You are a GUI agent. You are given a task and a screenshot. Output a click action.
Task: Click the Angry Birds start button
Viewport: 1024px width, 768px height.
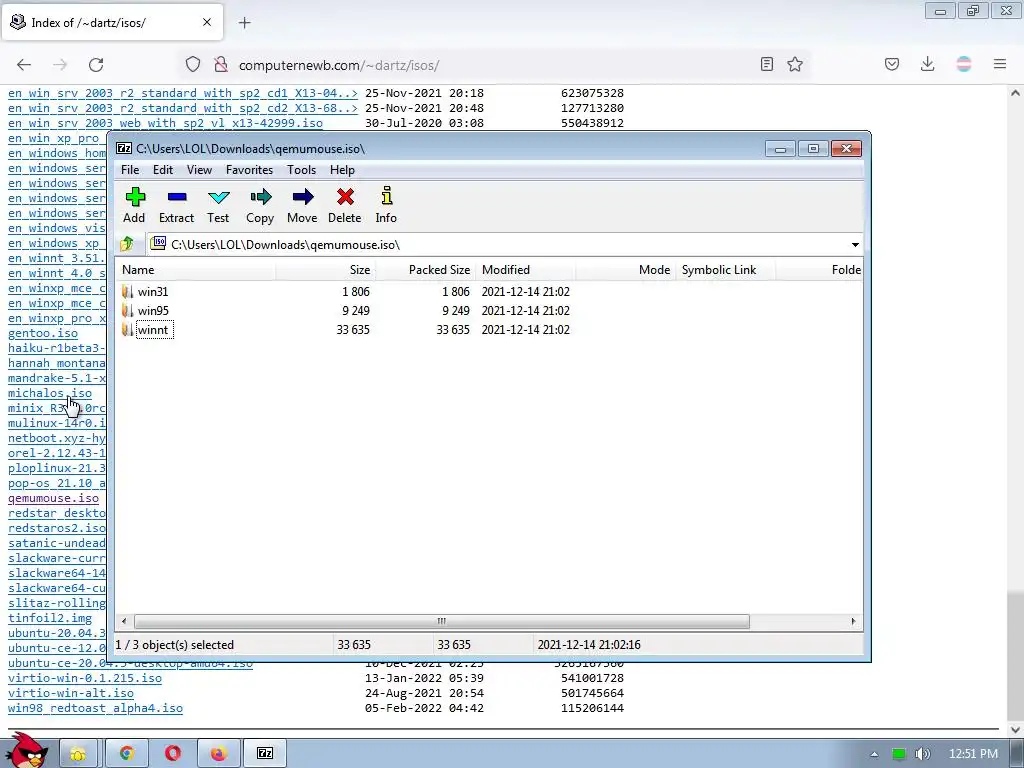point(27,750)
